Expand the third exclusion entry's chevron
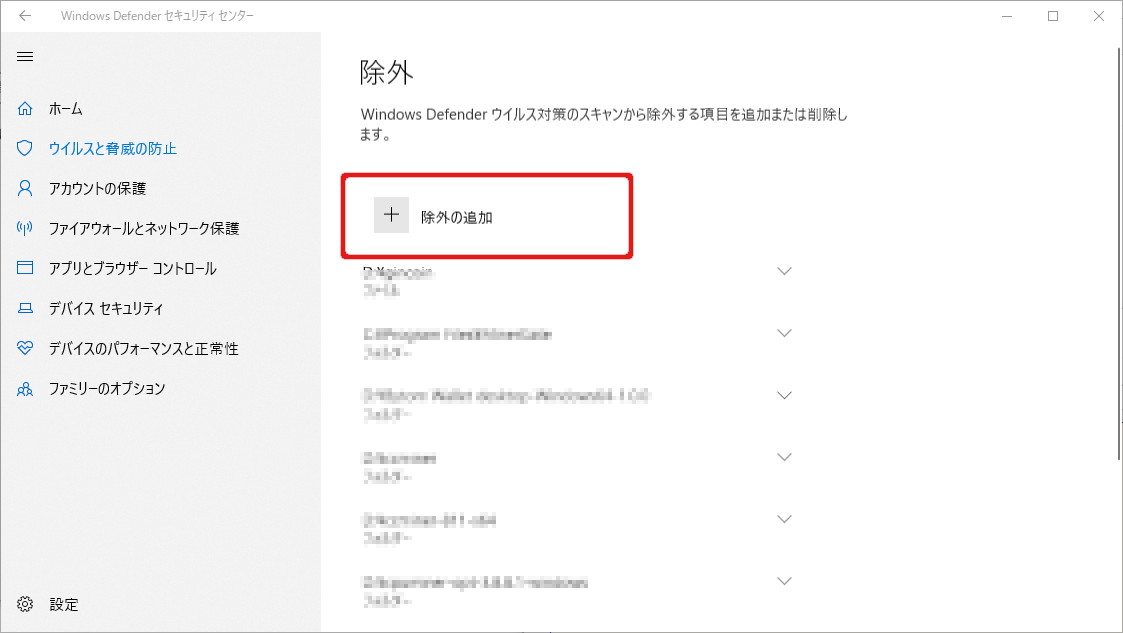 784,395
